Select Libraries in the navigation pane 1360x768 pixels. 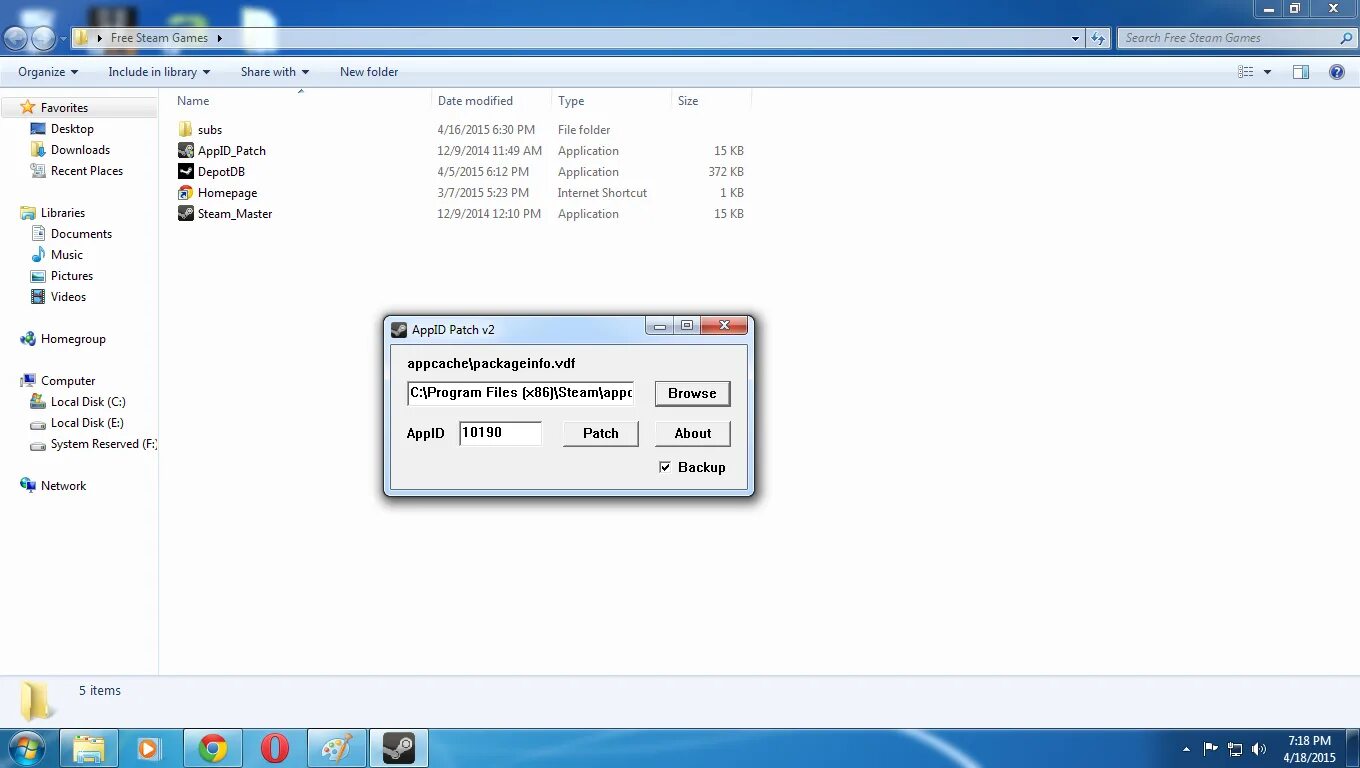tap(63, 213)
